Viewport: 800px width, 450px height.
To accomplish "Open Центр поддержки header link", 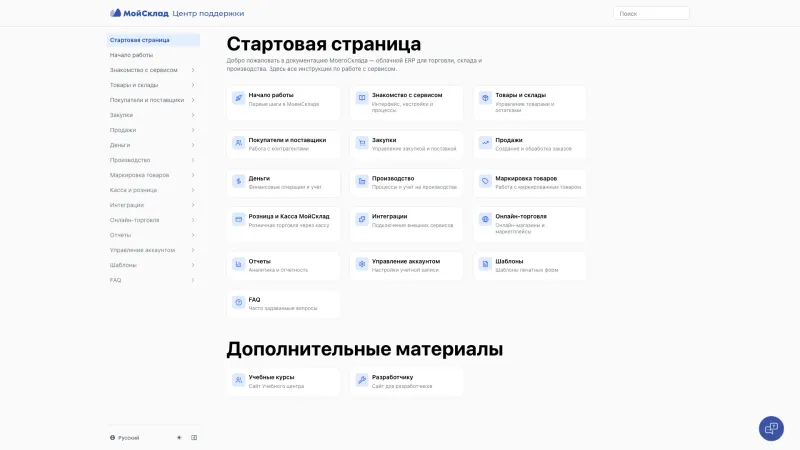I will tap(208, 13).
